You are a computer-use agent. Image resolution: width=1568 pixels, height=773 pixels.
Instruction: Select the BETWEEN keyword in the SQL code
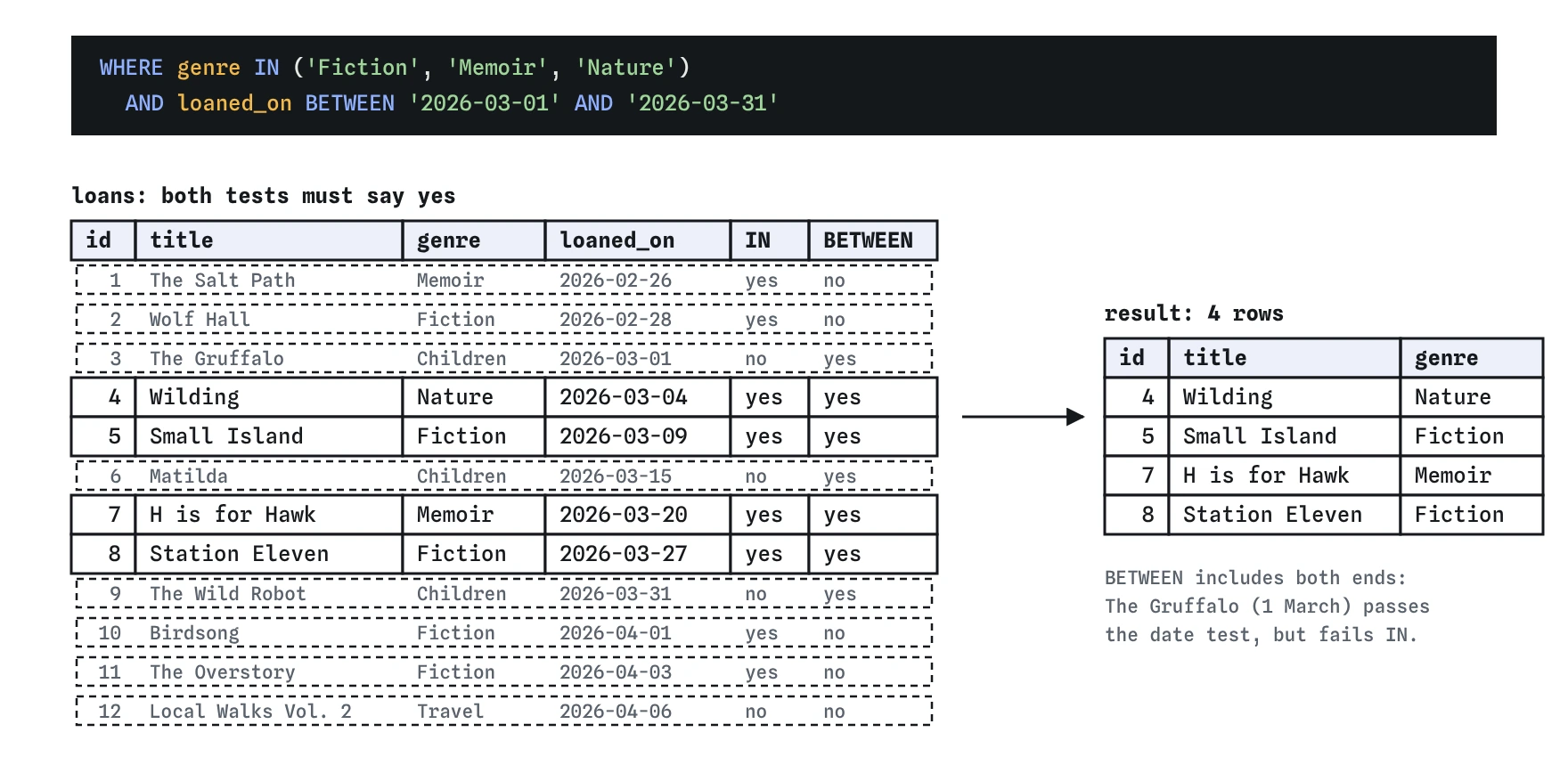tap(350, 103)
